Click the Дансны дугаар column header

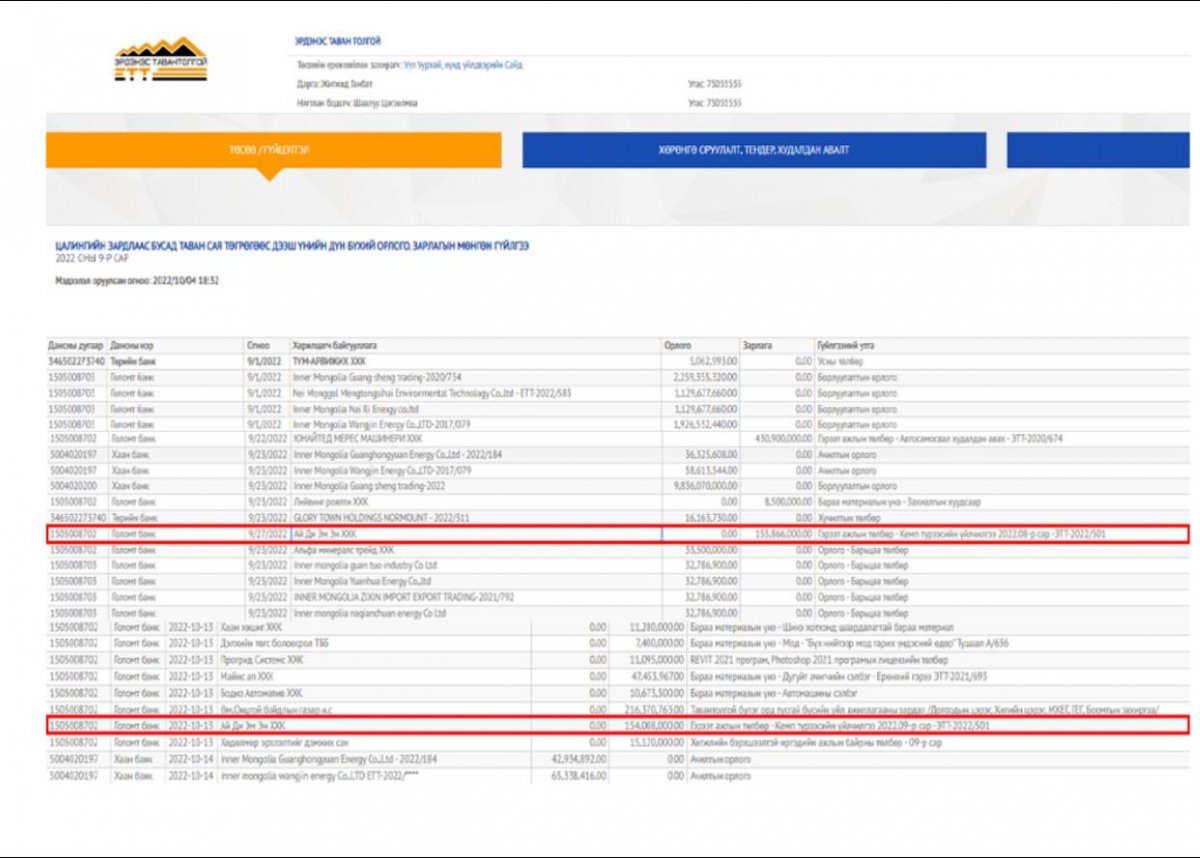[x=75, y=345]
